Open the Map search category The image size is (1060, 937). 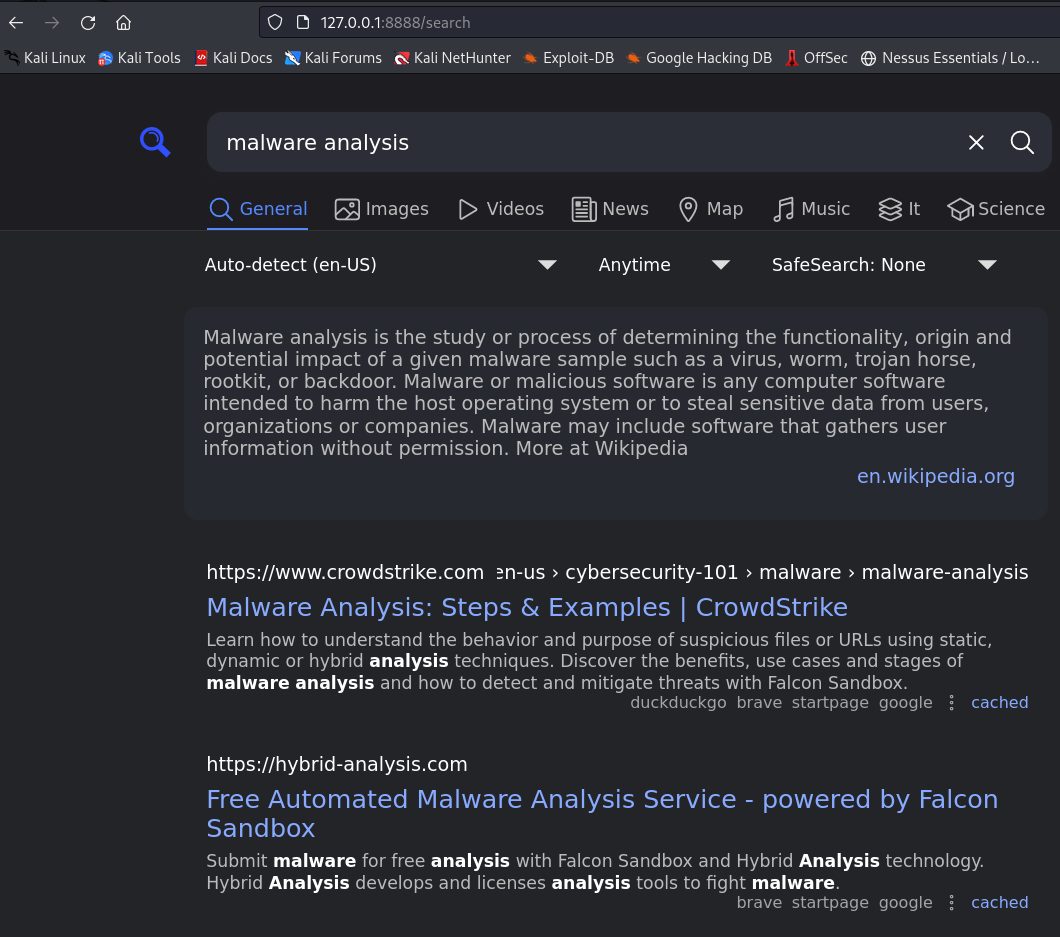[710, 209]
